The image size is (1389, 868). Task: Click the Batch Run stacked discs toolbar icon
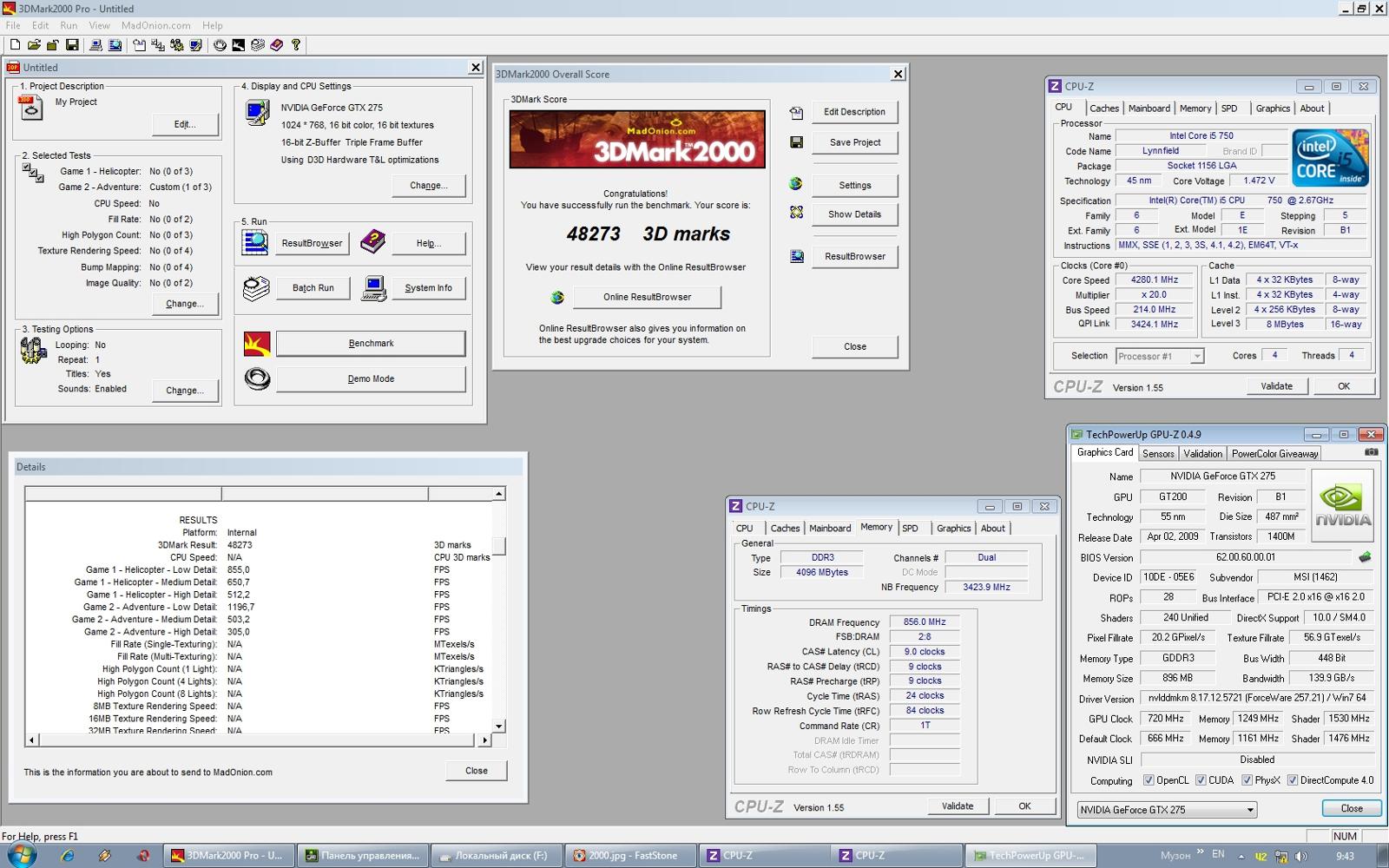coord(258,45)
